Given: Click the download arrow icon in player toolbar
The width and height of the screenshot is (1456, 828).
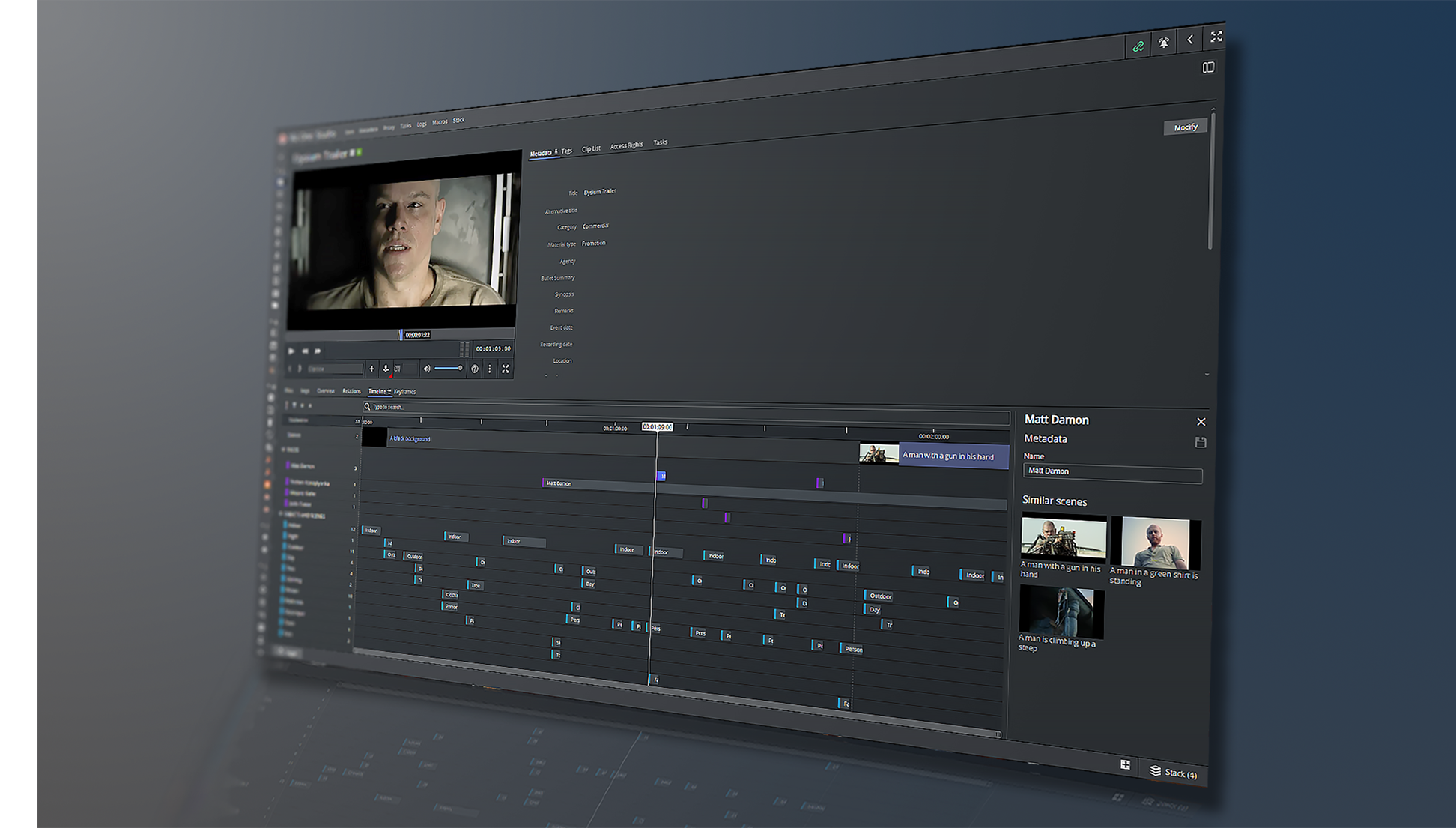Looking at the screenshot, I should coord(386,369).
